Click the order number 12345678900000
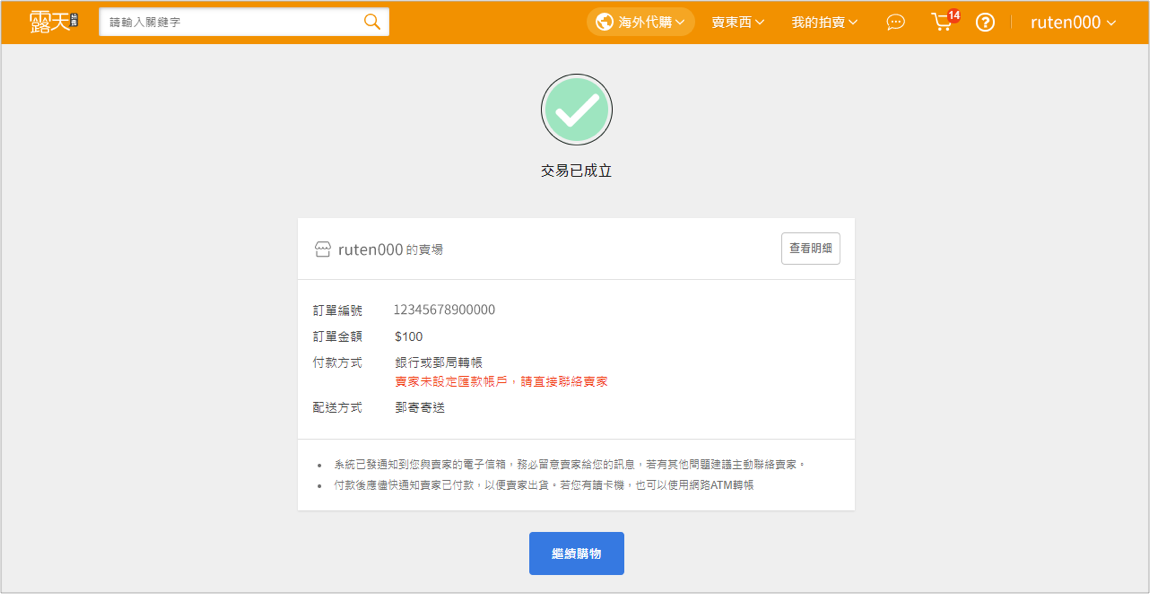This screenshot has height=594, width=1150. click(444, 310)
